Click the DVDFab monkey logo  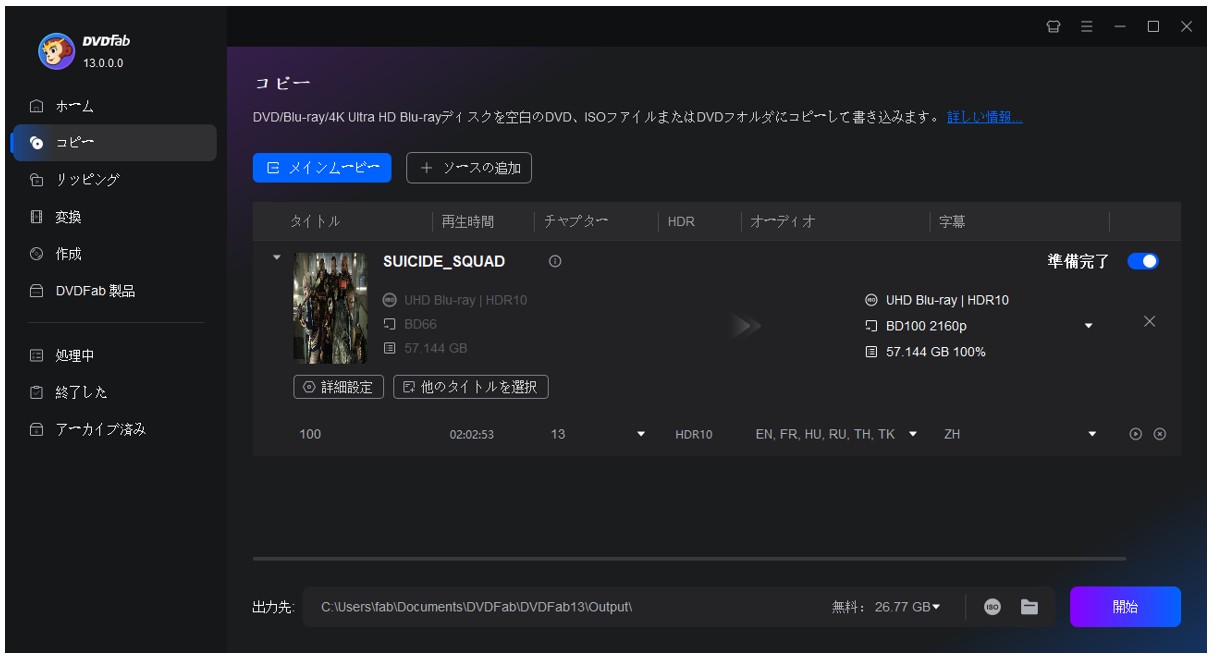[56, 51]
